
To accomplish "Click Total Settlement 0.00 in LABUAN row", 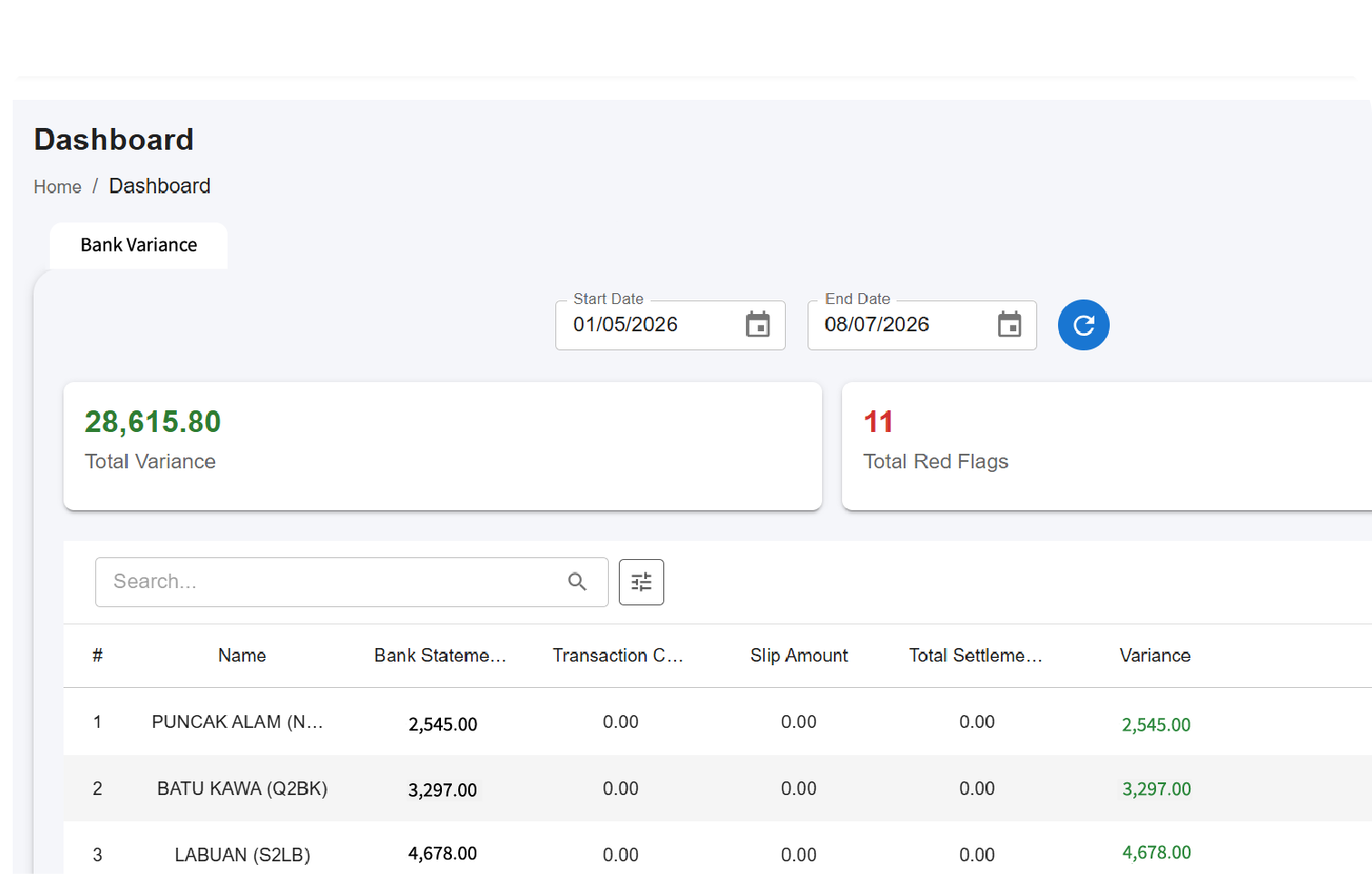I will pos(977,855).
